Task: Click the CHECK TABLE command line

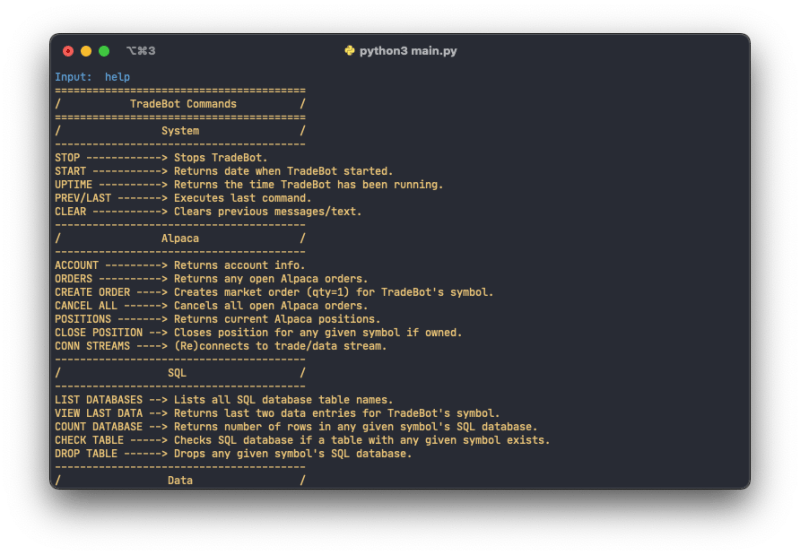Action: coord(302,440)
